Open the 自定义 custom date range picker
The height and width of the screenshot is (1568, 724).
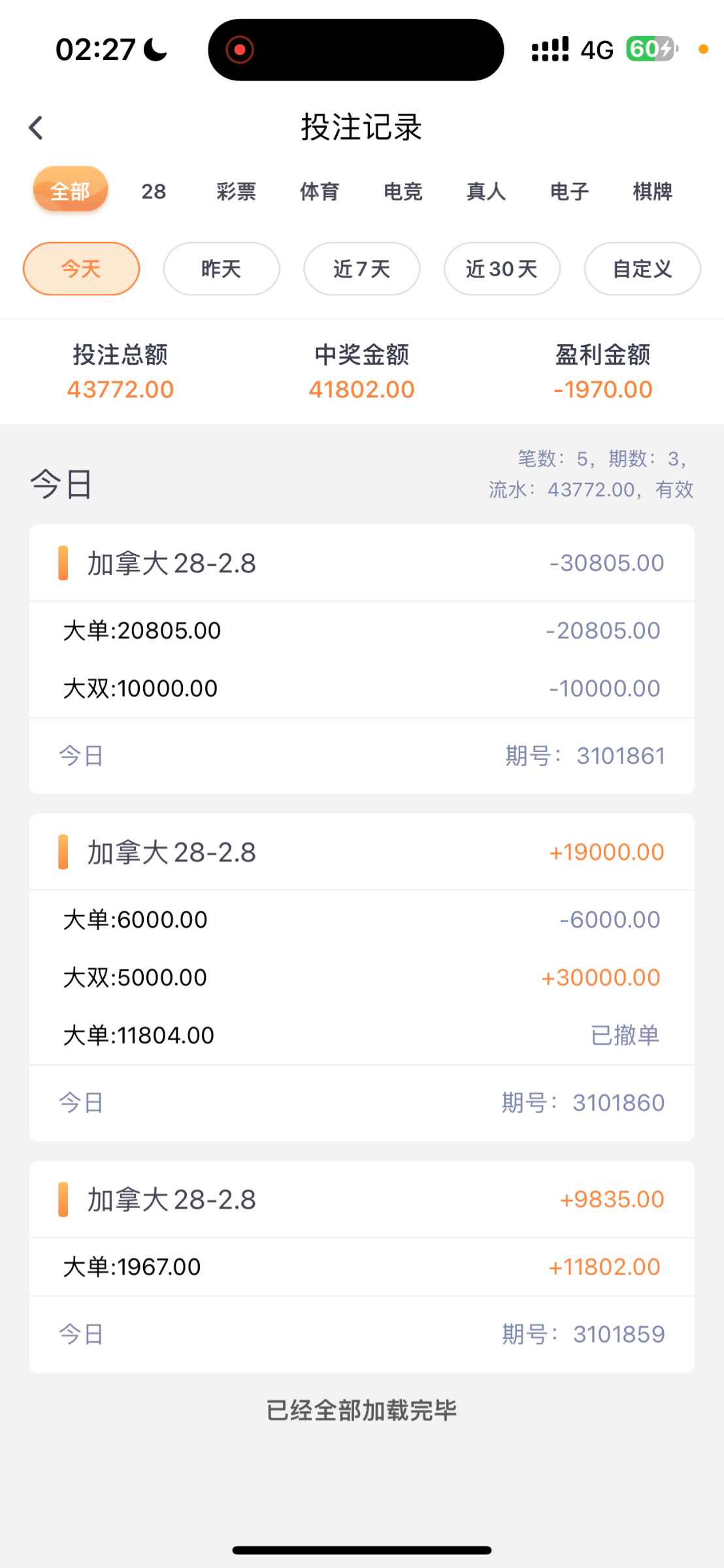(642, 269)
